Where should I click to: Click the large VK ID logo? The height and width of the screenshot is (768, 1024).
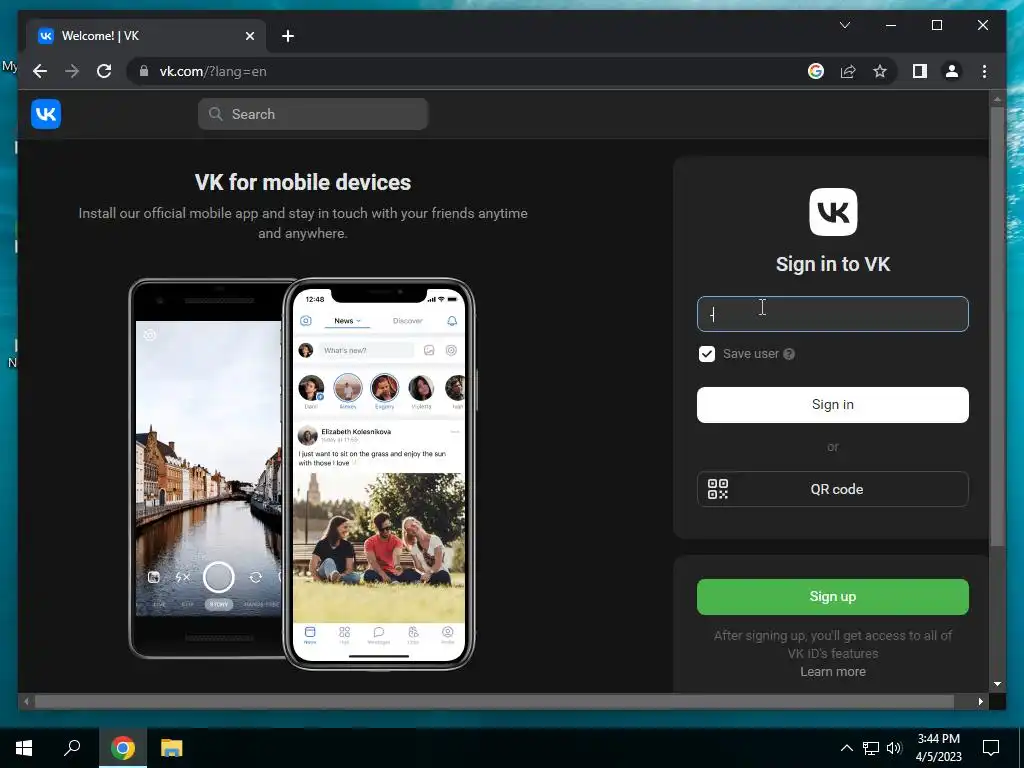pos(833,212)
